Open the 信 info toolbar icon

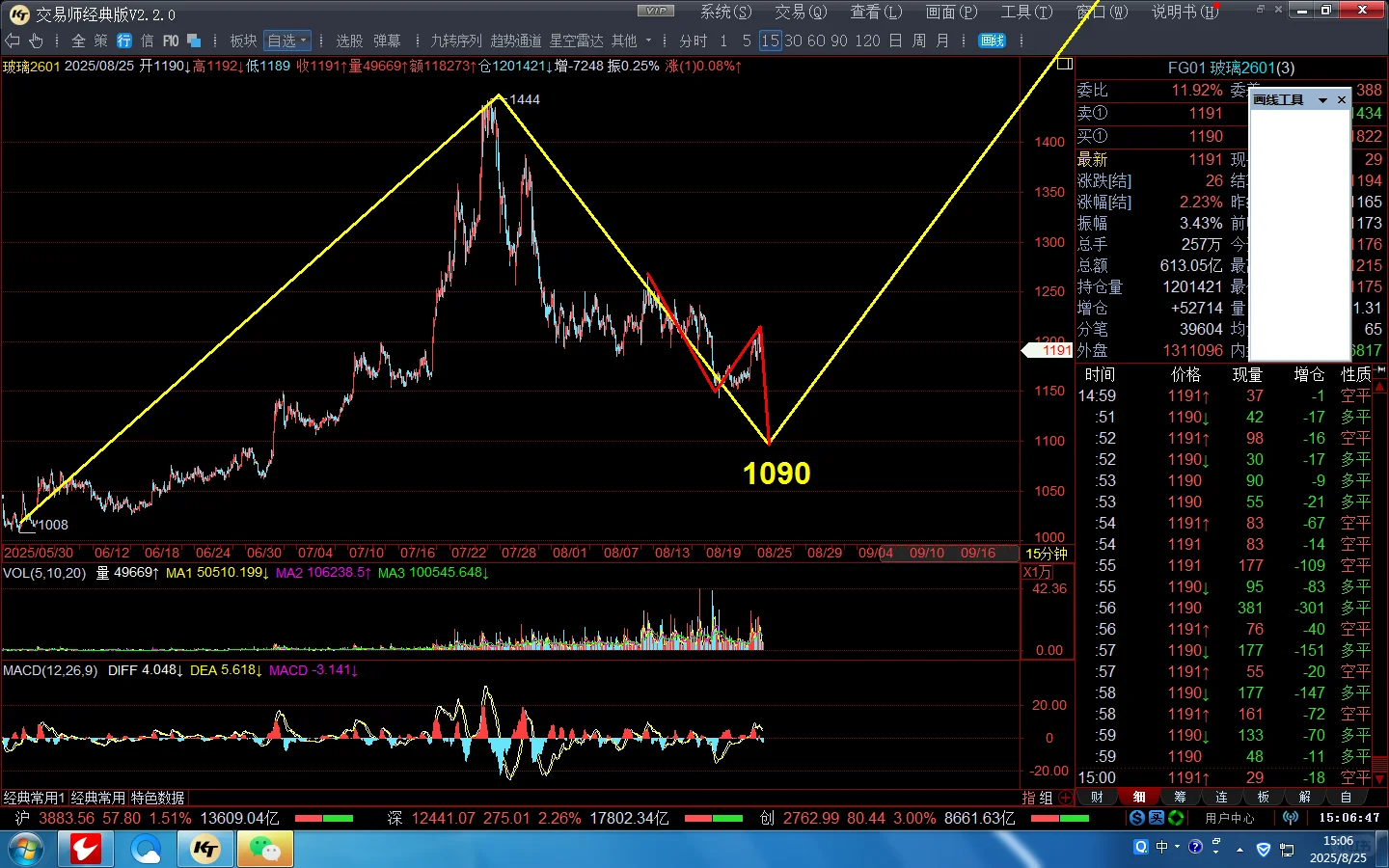pyautogui.click(x=148, y=41)
